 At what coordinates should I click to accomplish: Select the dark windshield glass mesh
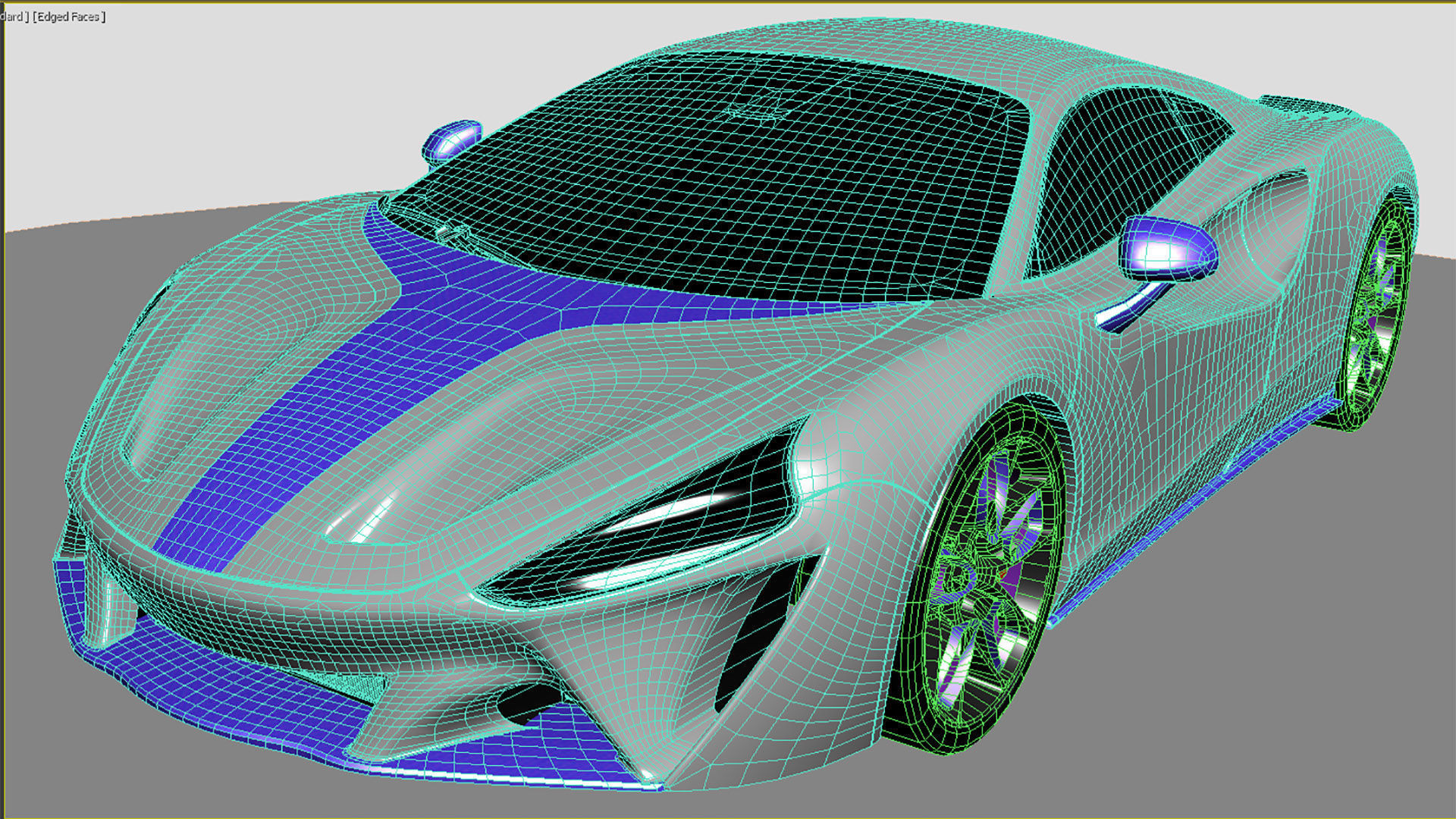coord(705,178)
